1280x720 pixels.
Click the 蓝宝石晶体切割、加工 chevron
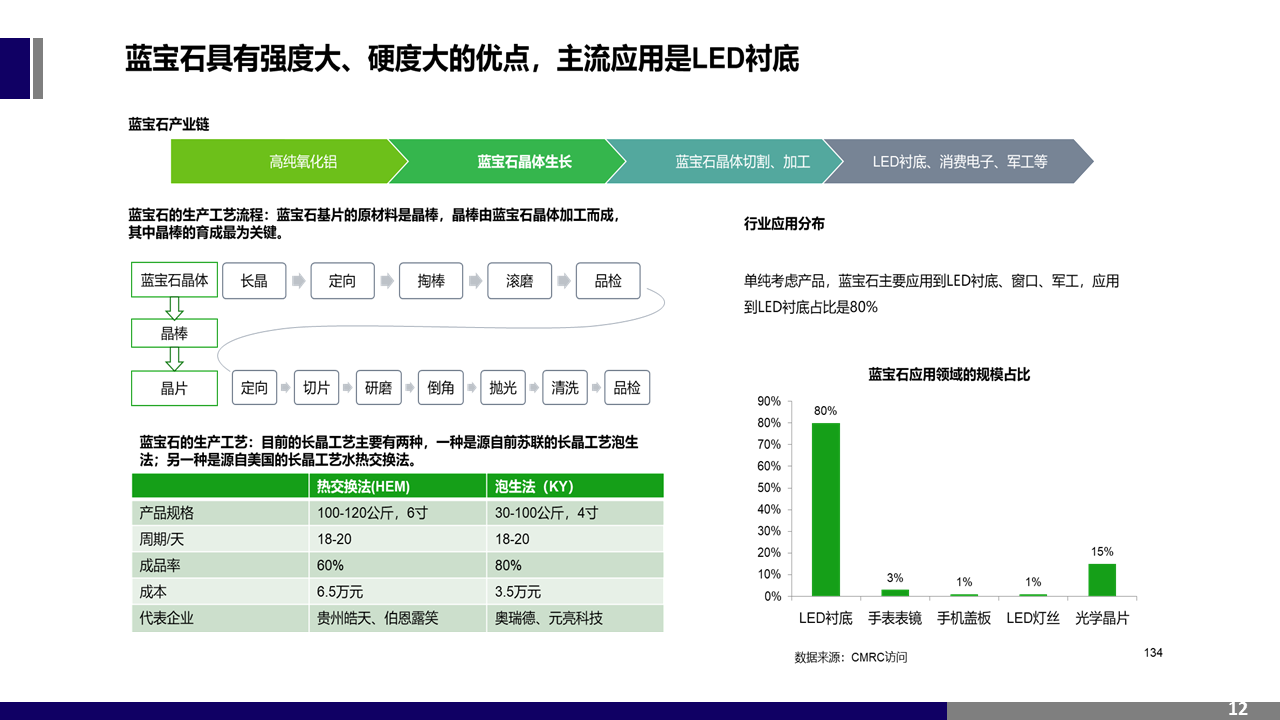730,162
